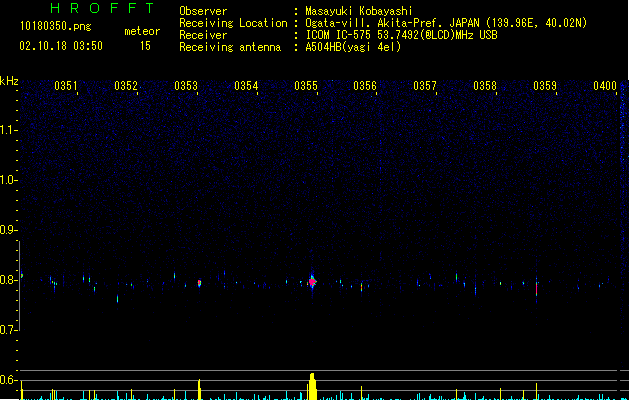This screenshot has width=629, height=400.
Task: Click the Receiving Location value line
Action: [446, 23]
